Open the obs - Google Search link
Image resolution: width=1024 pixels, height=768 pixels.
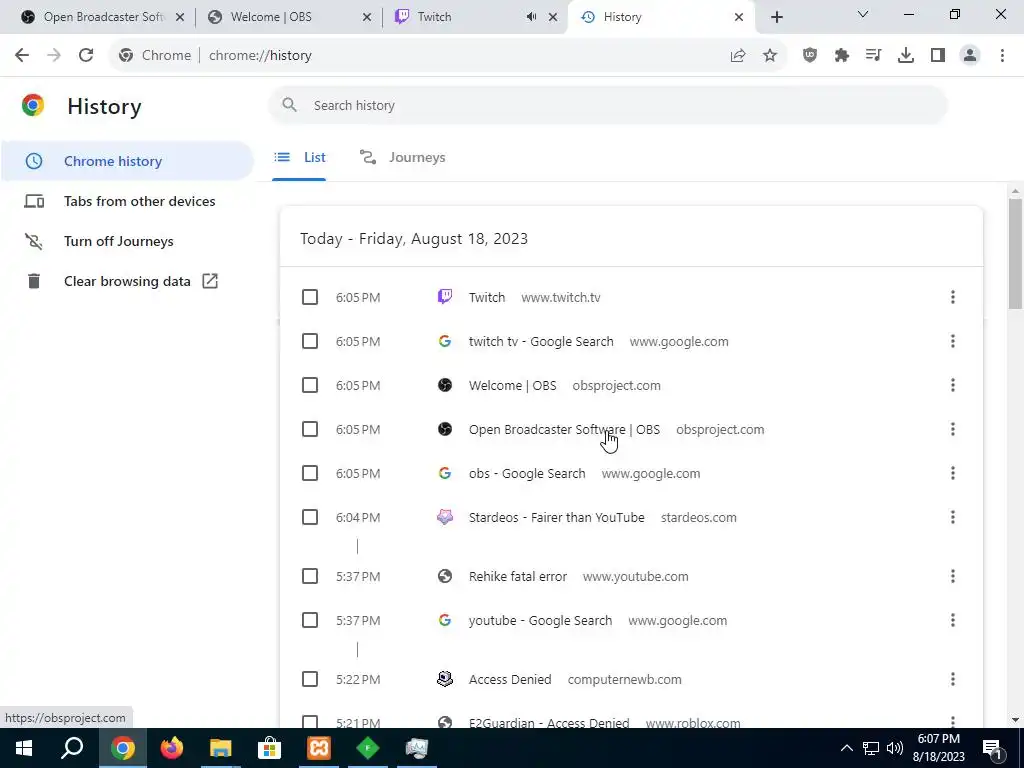click(527, 473)
